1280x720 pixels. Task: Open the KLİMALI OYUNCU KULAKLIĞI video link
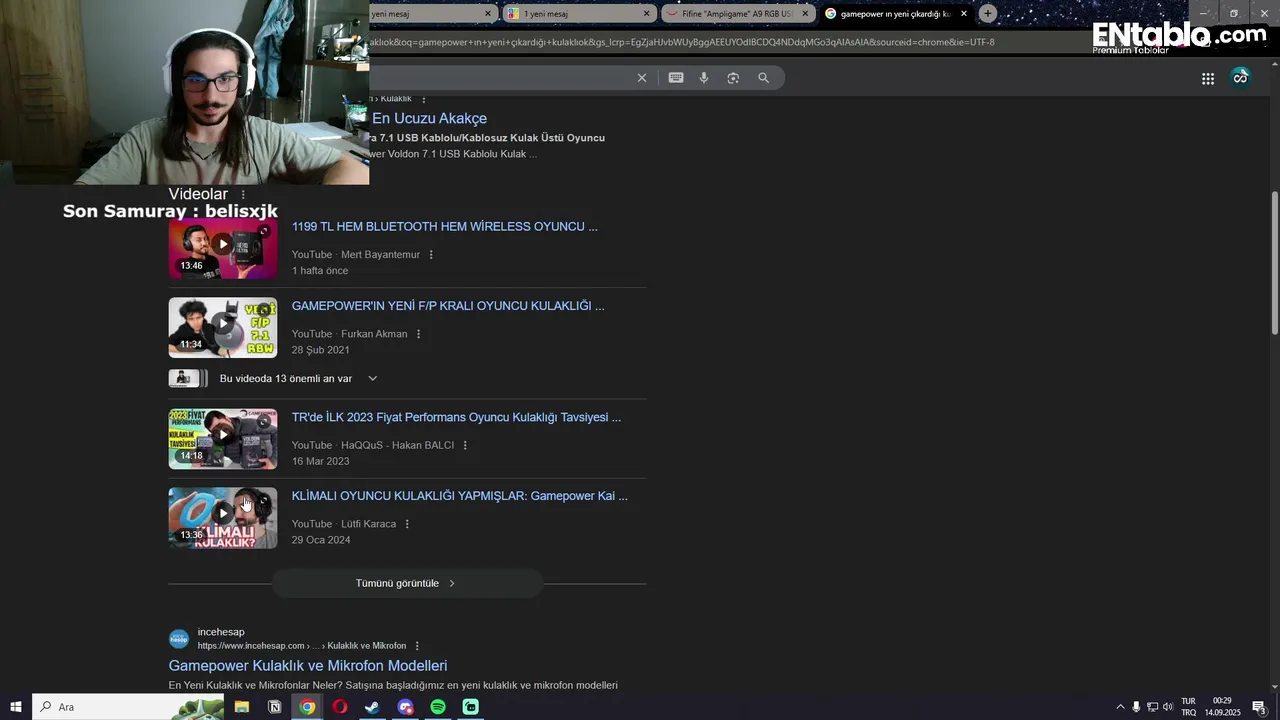(x=460, y=496)
